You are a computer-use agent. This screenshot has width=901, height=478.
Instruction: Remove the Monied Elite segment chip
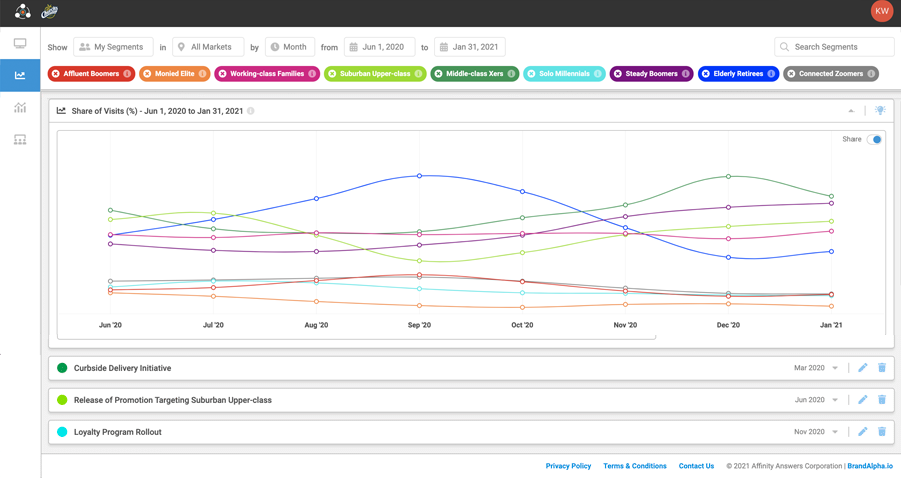pos(147,74)
